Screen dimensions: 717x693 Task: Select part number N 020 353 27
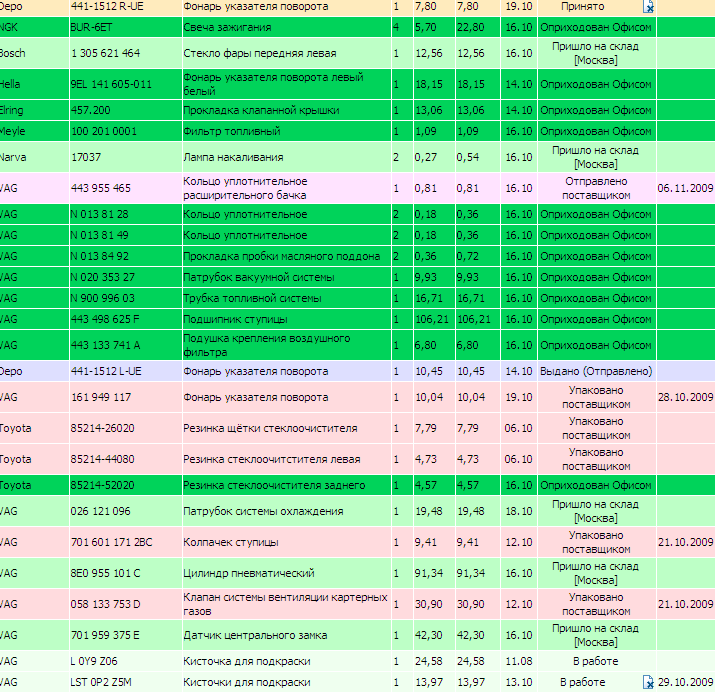tap(103, 277)
